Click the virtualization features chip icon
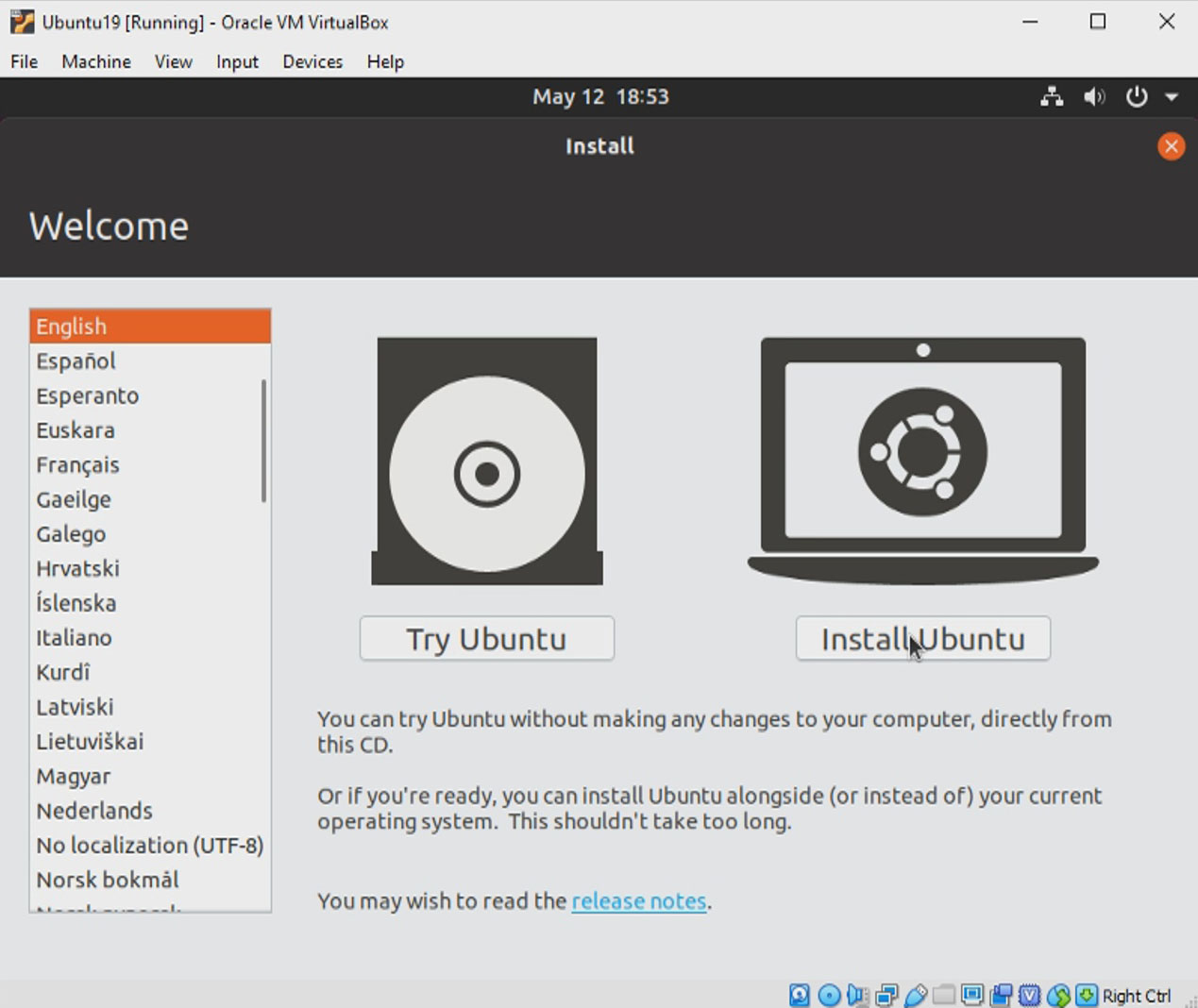This screenshot has height=1008, width=1198. click(x=1028, y=995)
